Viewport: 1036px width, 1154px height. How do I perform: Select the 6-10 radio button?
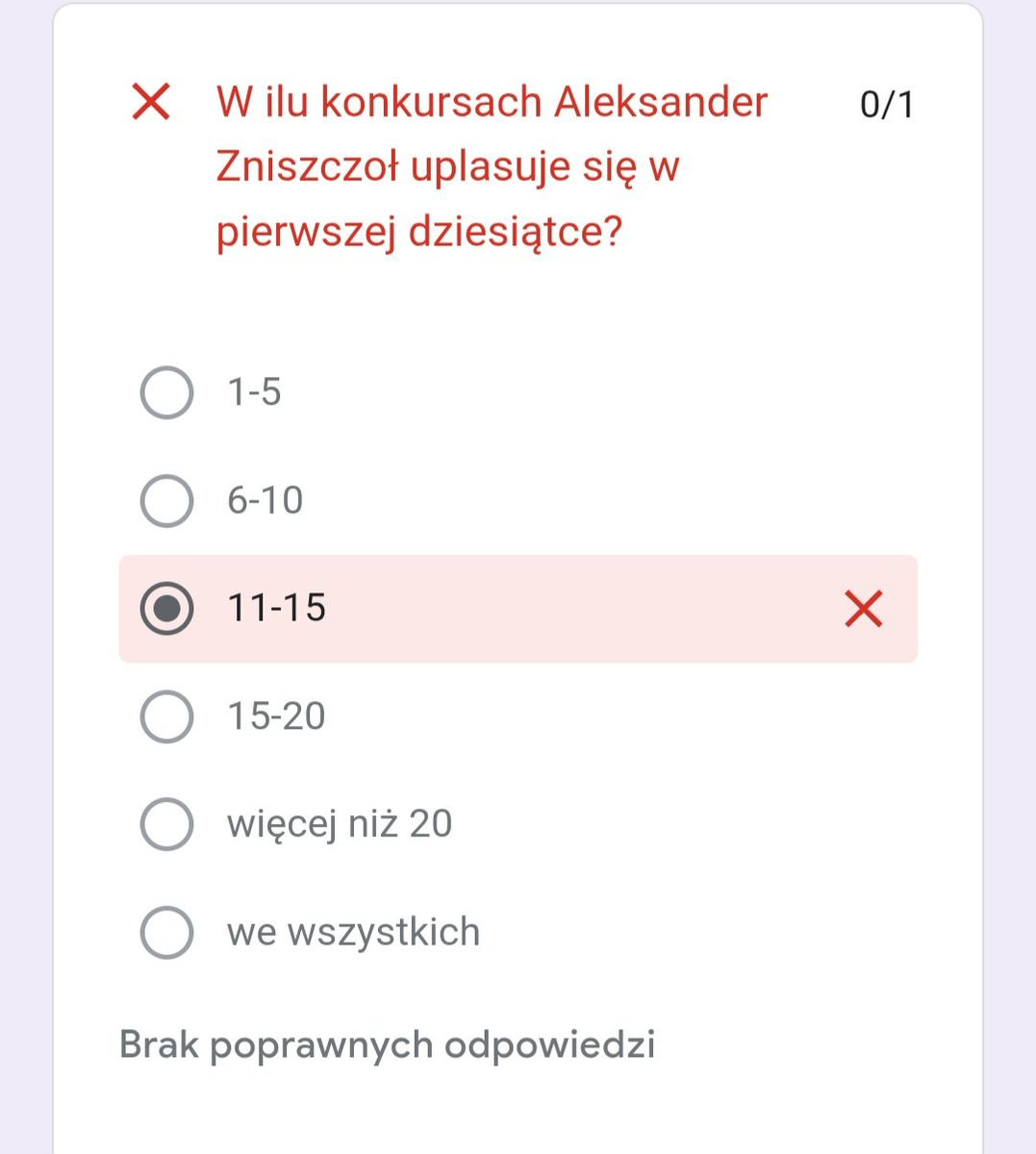coord(166,500)
